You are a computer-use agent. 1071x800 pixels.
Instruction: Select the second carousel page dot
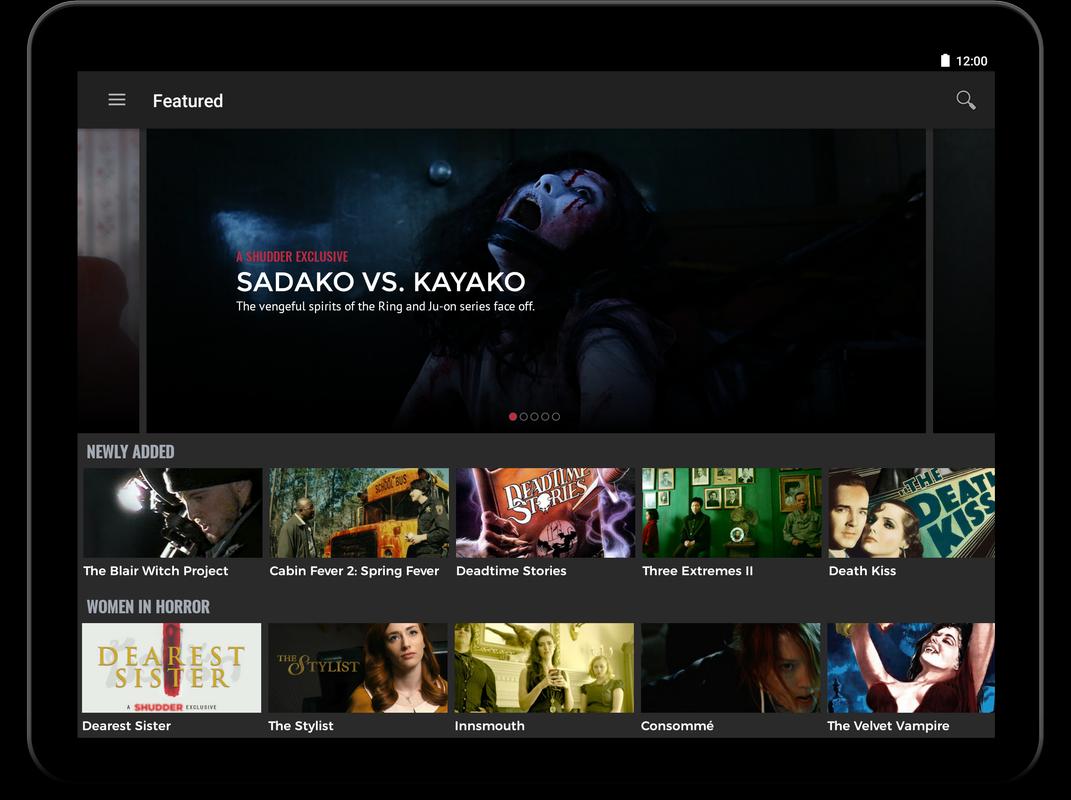[x=524, y=417]
